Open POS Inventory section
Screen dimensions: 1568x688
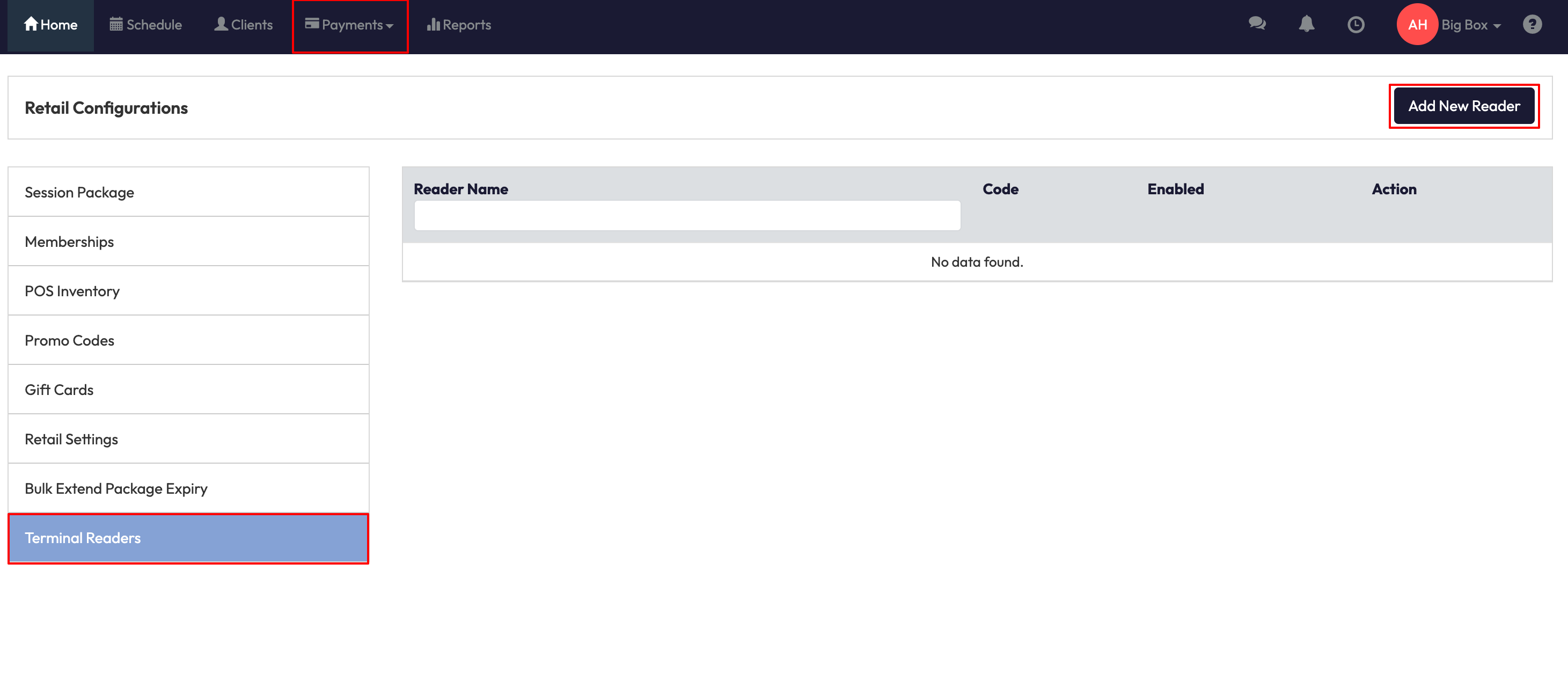tap(188, 291)
